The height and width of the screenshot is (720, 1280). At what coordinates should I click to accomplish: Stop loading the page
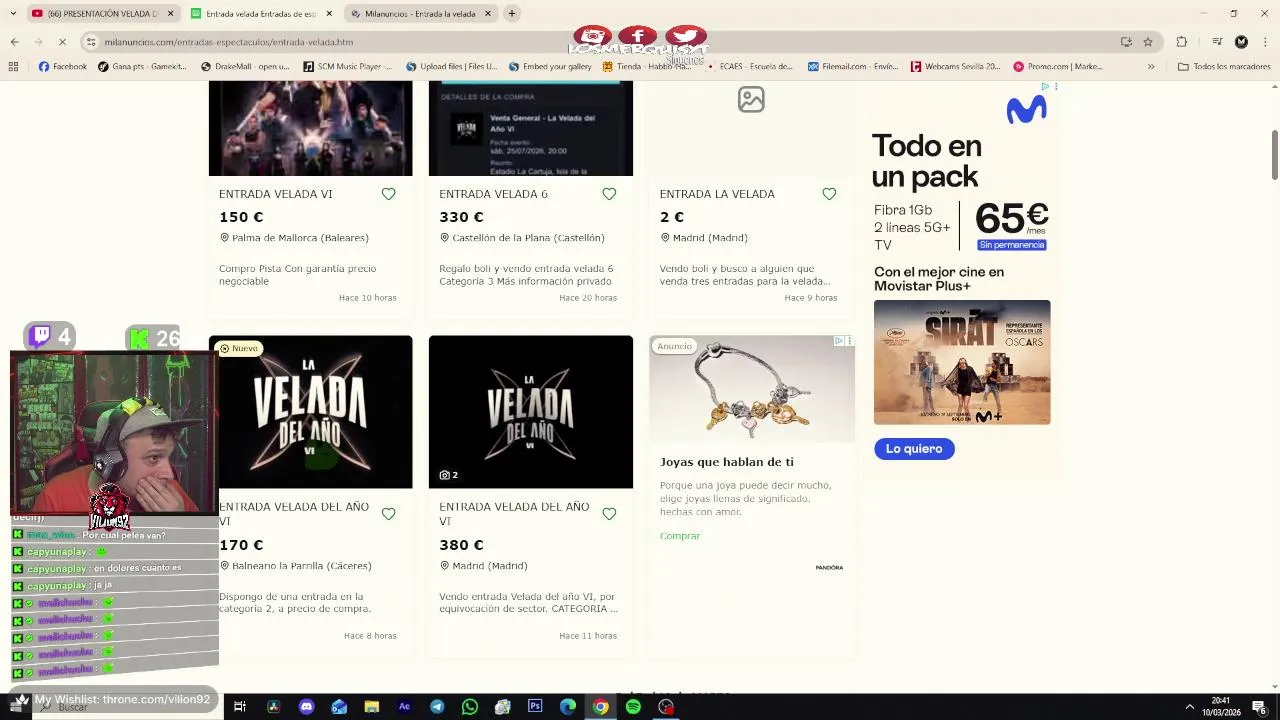tap(62, 42)
